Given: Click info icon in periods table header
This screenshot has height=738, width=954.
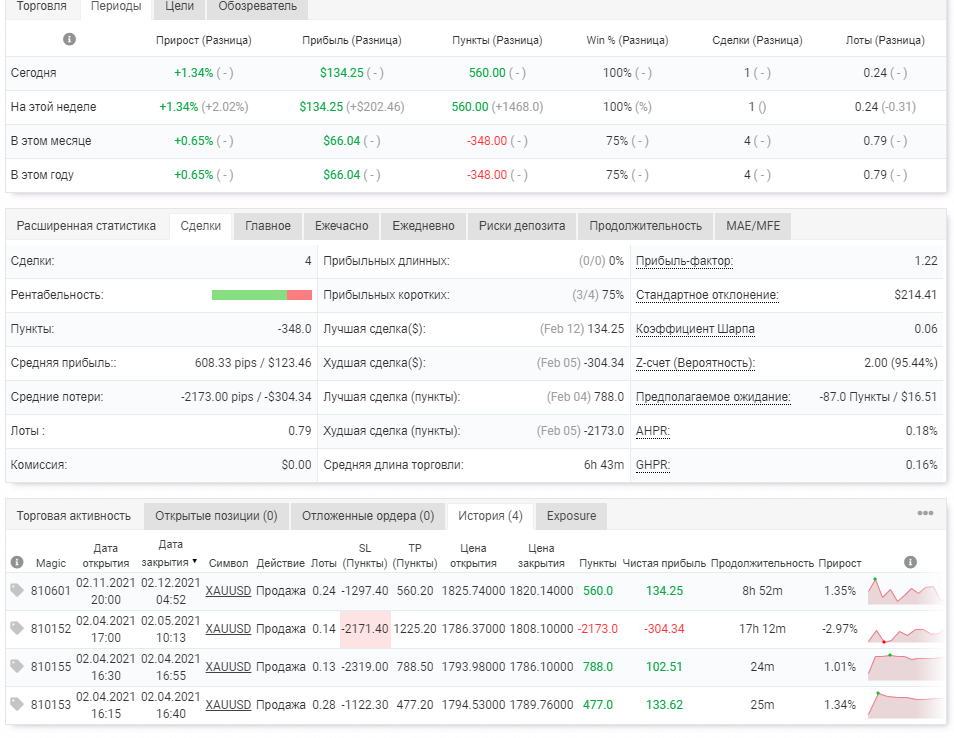Looking at the screenshot, I should pos(69,39).
